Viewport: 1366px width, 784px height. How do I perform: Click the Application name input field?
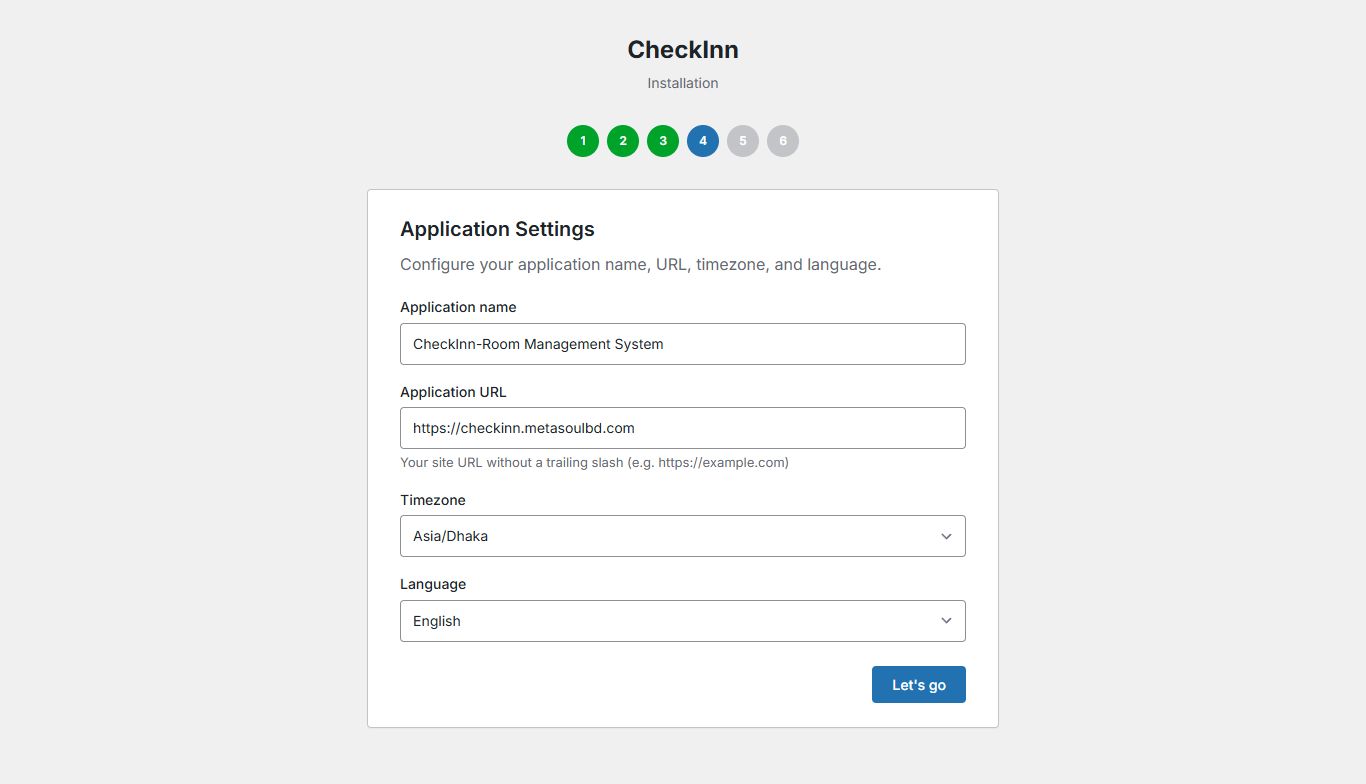coord(682,344)
